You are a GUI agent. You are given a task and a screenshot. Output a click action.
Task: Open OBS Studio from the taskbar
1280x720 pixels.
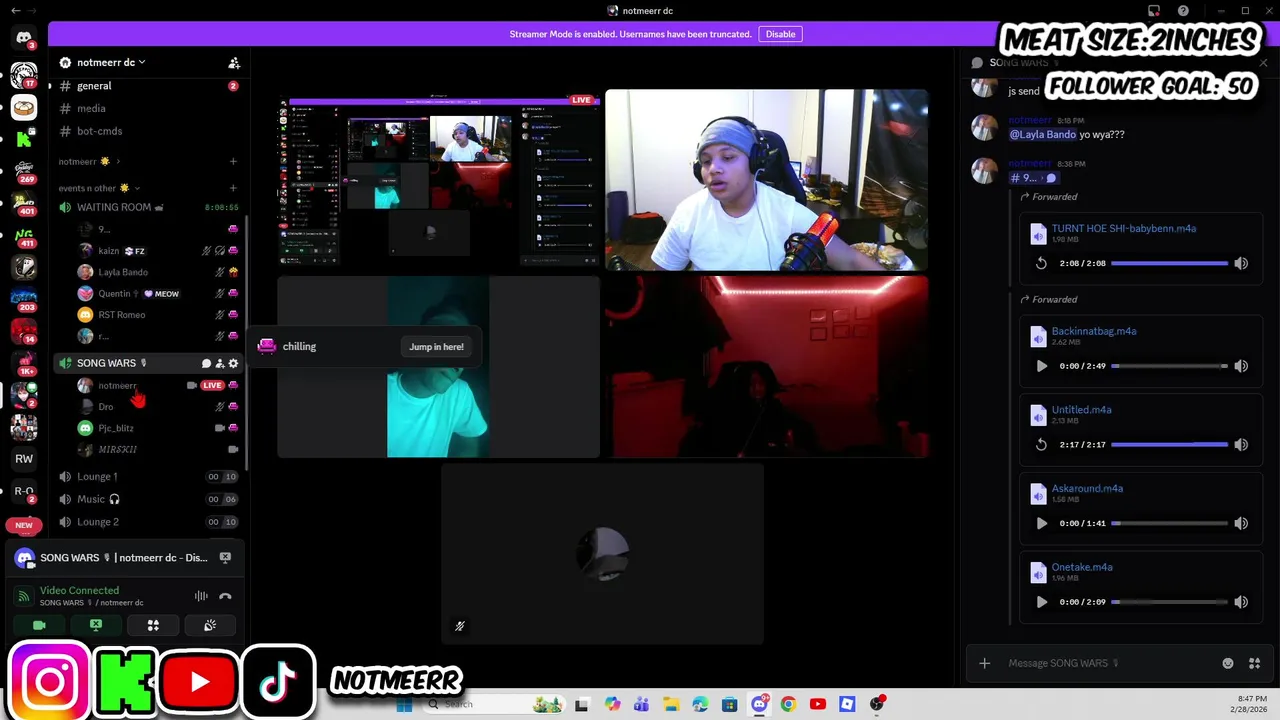pyautogui.click(x=877, y=704)
